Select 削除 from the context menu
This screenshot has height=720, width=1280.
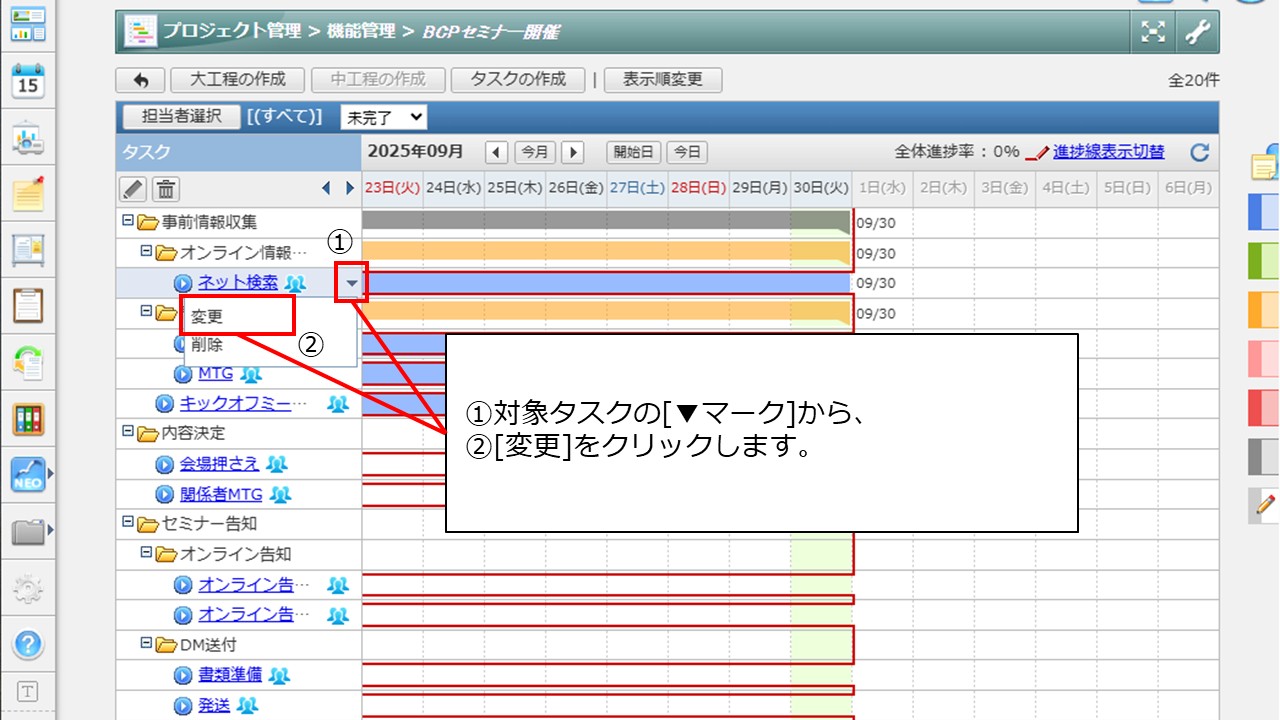(x=208, y=345)
